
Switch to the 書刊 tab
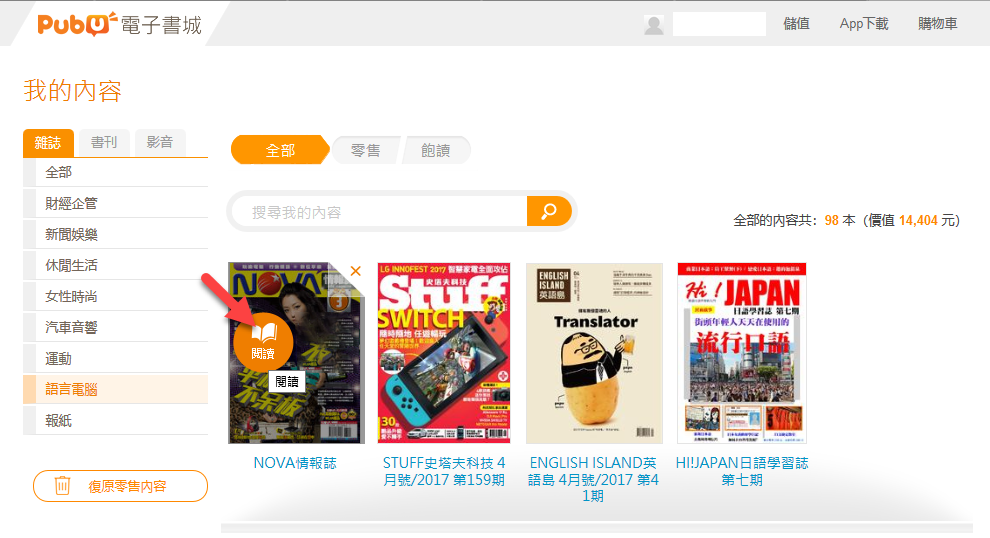[104, 142]
